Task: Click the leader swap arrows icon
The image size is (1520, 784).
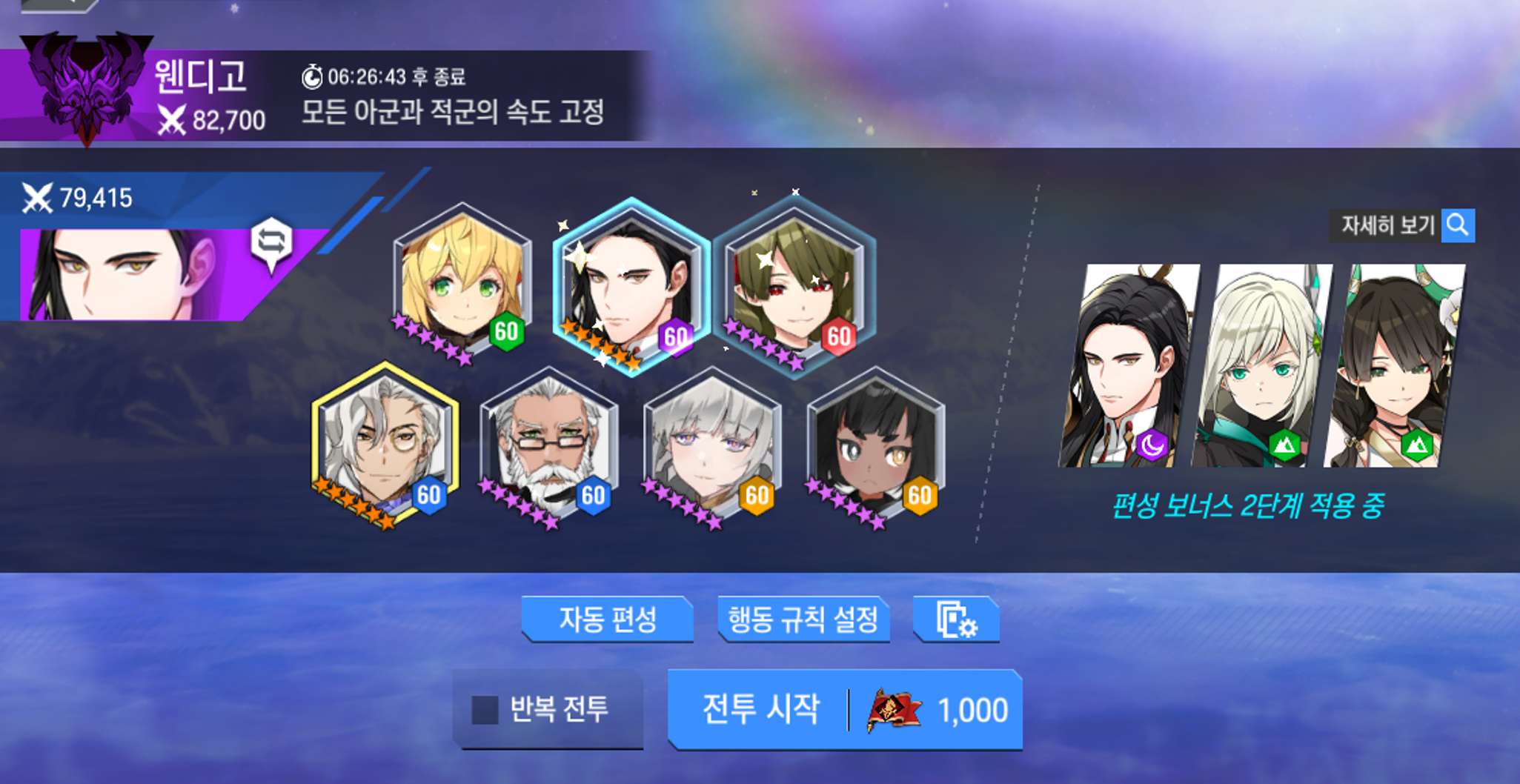Action: click(271, 243)
